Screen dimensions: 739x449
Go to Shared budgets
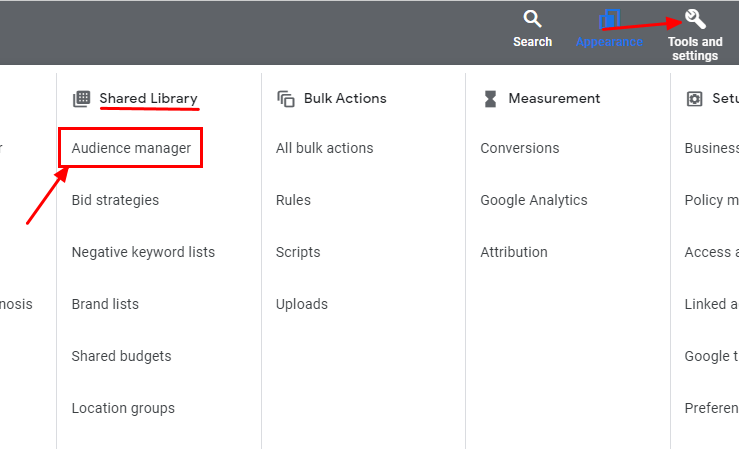point(121,356)
